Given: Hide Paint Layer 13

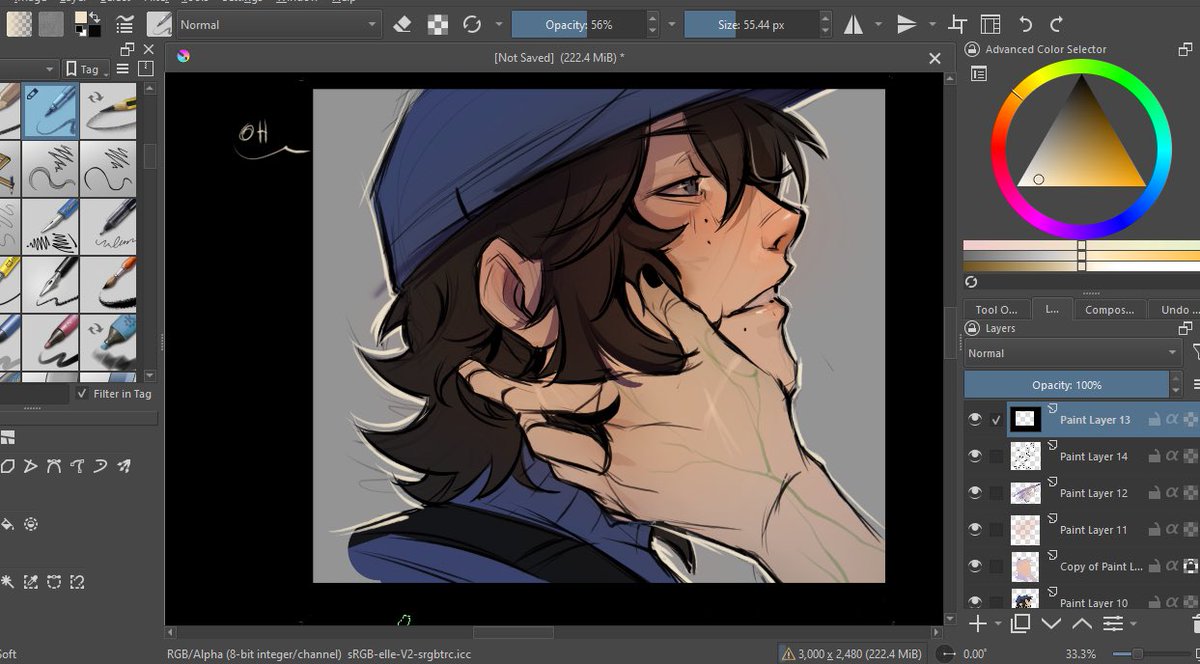Looking at the screenshot, I should [x=975, y=420].
